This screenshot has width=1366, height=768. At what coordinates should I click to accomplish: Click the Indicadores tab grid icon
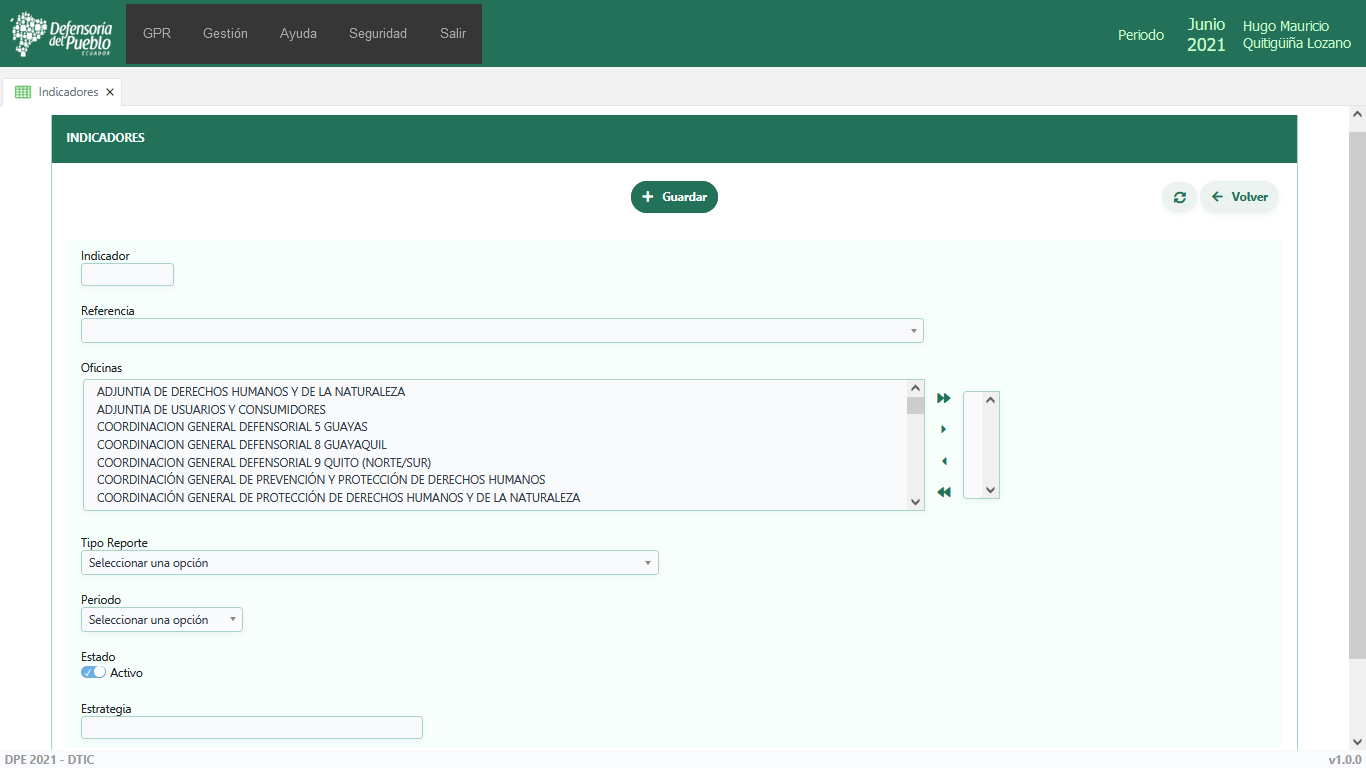[x=23, y=92]
